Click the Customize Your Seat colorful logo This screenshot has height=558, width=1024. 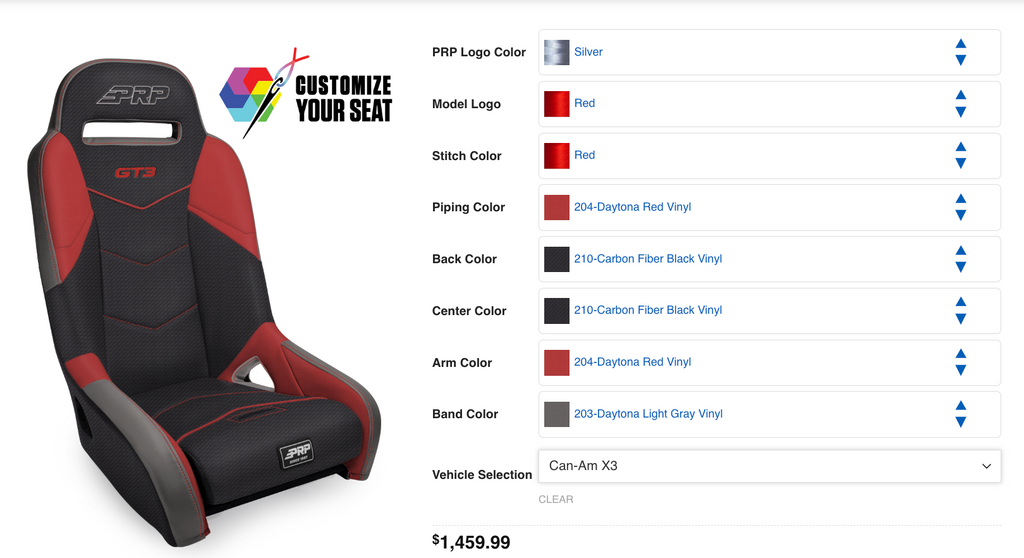(306, 93)
